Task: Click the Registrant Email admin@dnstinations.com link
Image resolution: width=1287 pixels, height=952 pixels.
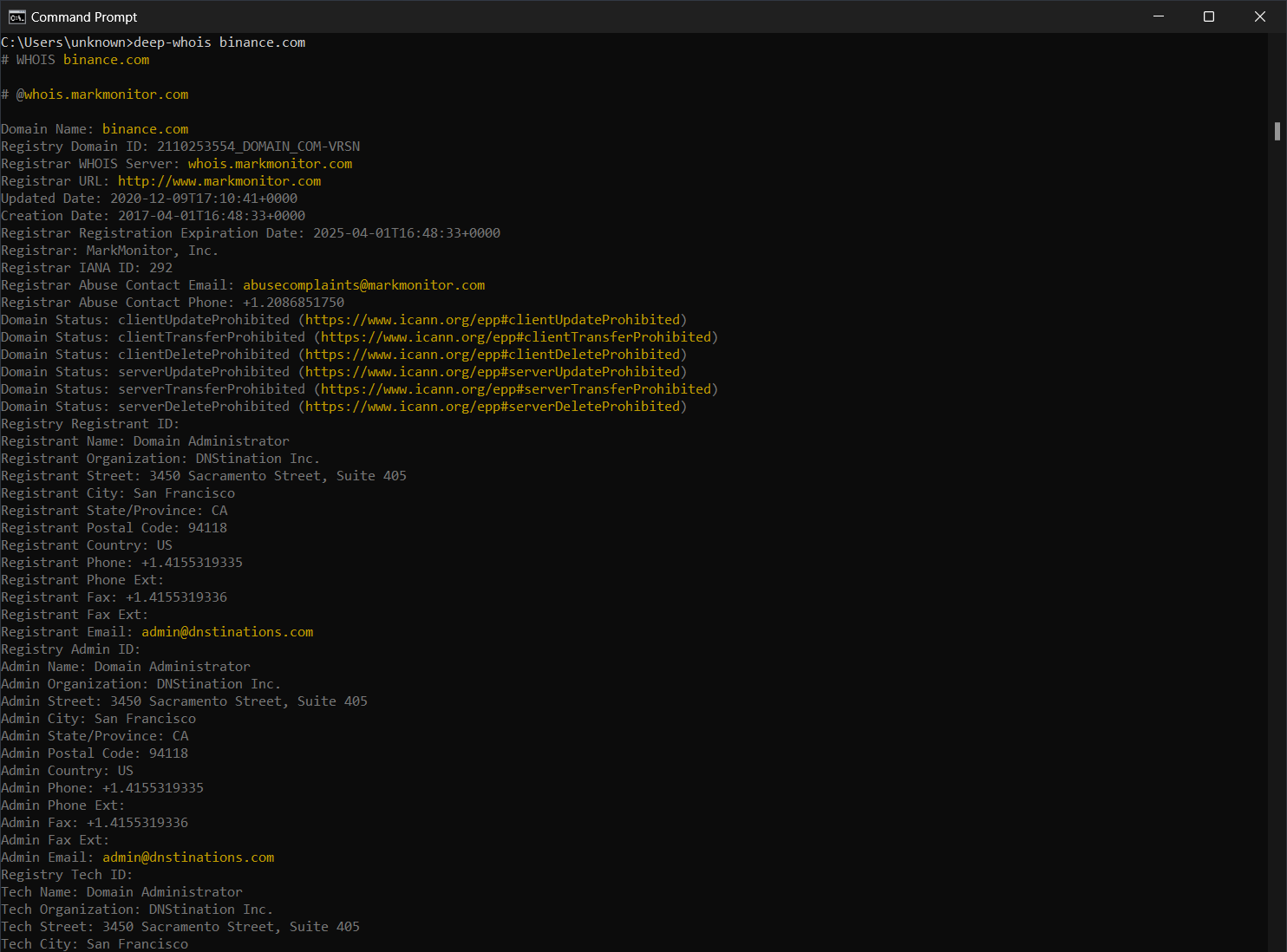Action: point(227,631)
